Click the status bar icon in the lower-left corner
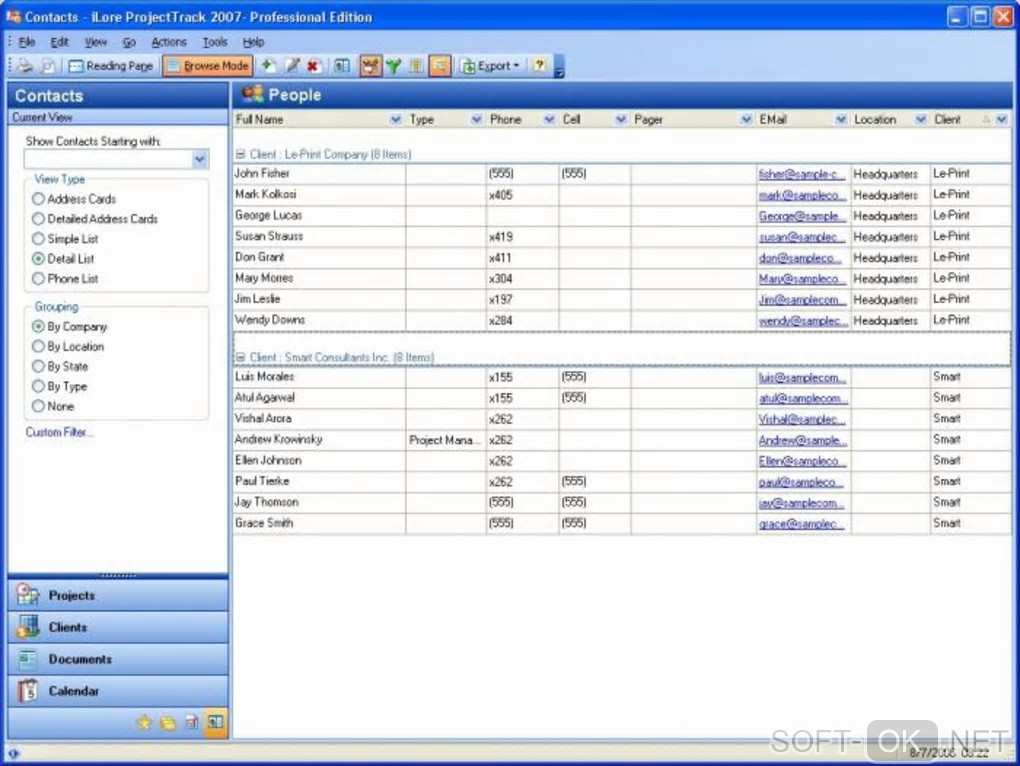Screen dimensions: 1020x766 pyautogui.click(x=13, y=753)
